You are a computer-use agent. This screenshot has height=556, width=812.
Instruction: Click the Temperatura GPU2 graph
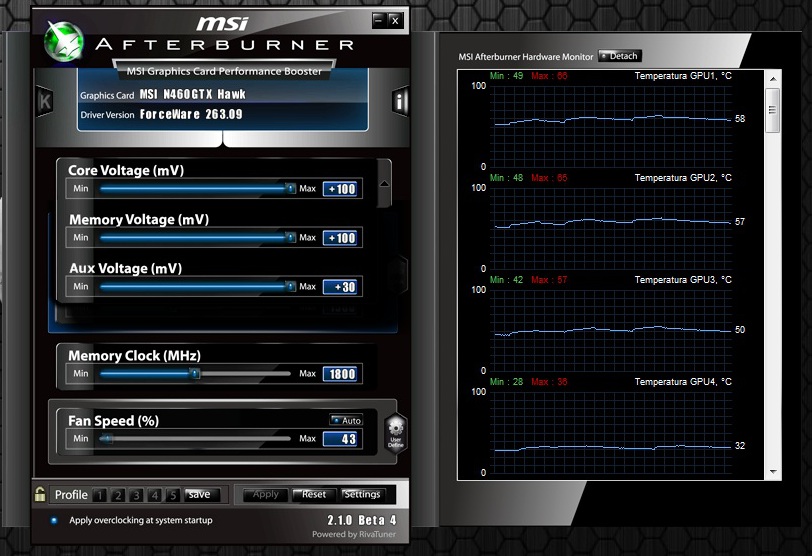[611, 228]
